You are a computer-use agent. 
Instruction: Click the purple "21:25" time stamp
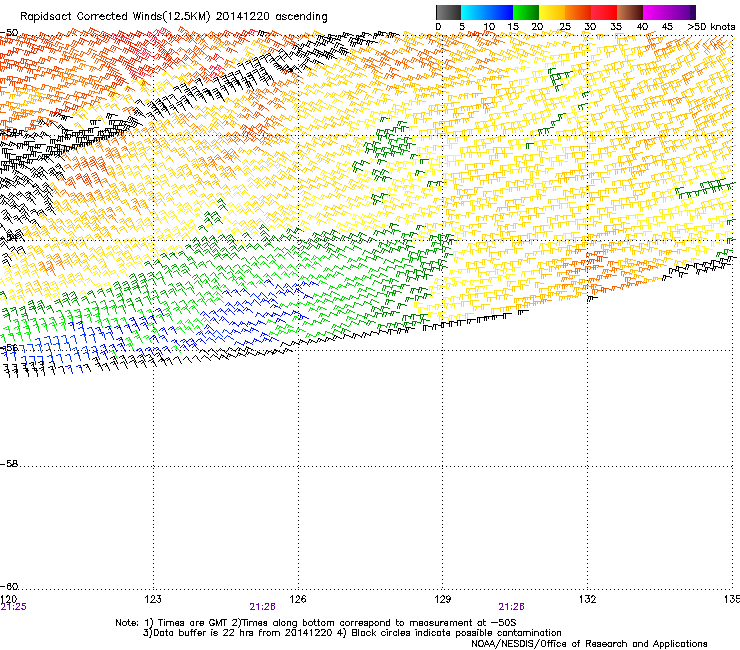14,607
